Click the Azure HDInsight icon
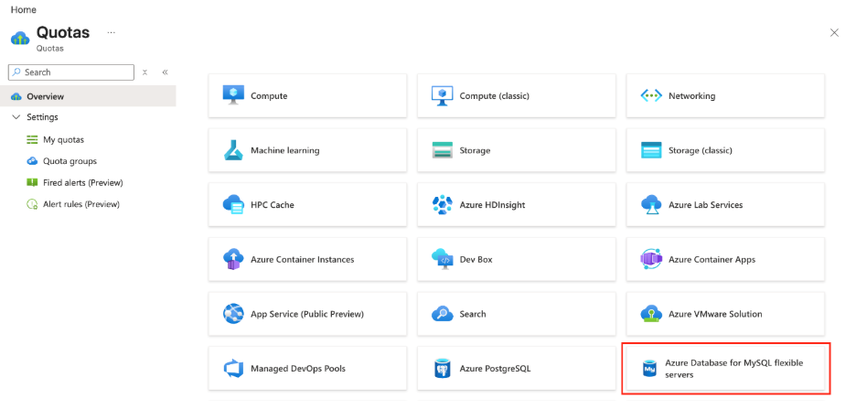This screenshot has height=401, width=856. 442,205
